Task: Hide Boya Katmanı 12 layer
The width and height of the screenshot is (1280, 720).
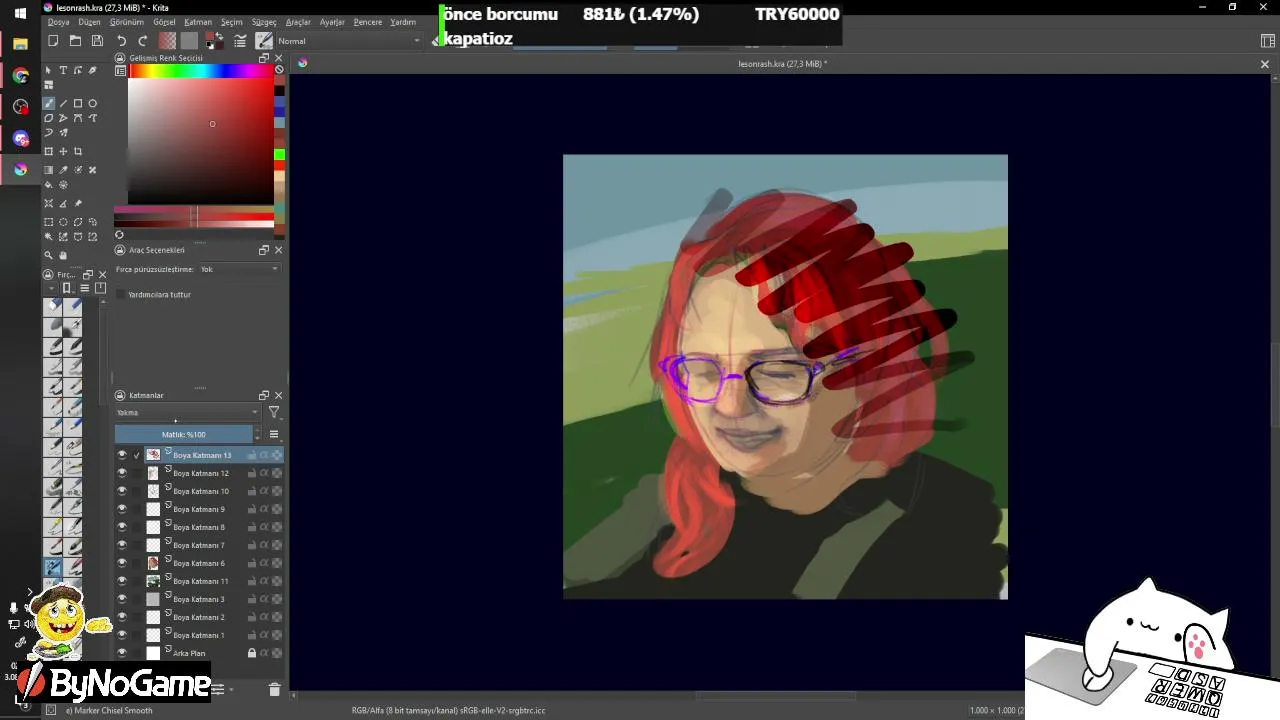Action: [122, 473]
